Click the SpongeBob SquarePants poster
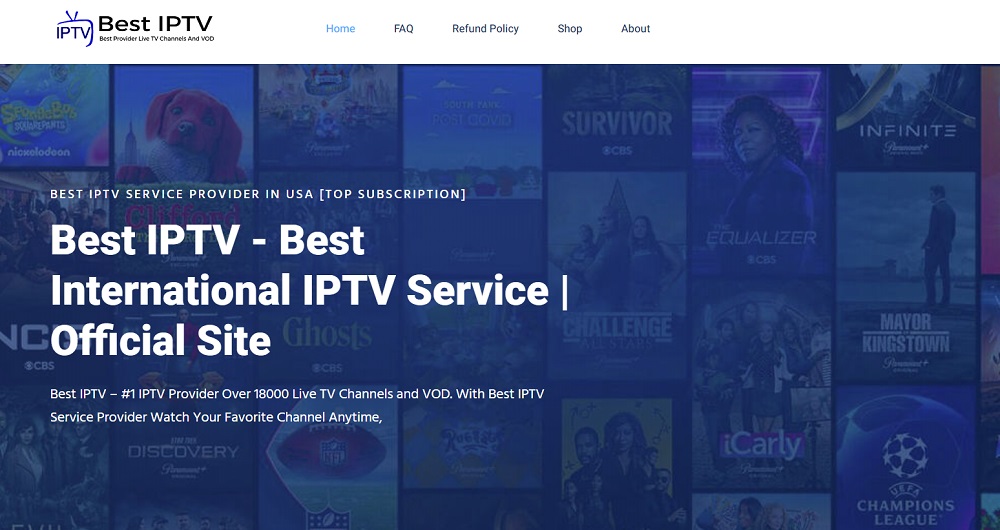 pos(54,115)
